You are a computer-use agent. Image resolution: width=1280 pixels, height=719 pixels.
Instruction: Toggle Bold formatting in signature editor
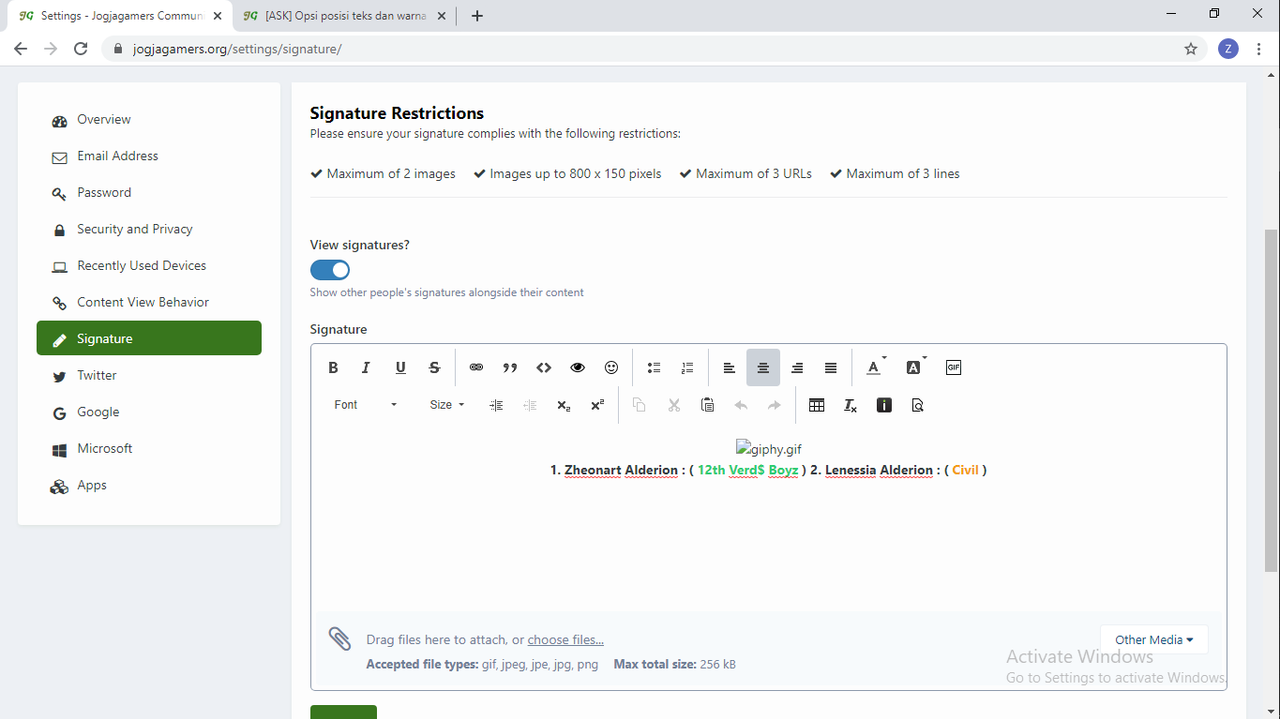333,368
